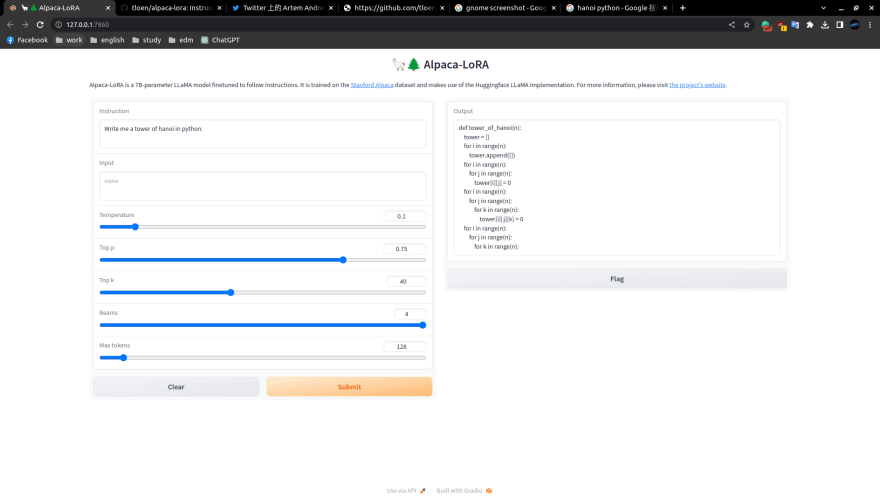This screenshot has width=880, height=503.
Task: Close the hanoi python tab
Action: point(665,8)
